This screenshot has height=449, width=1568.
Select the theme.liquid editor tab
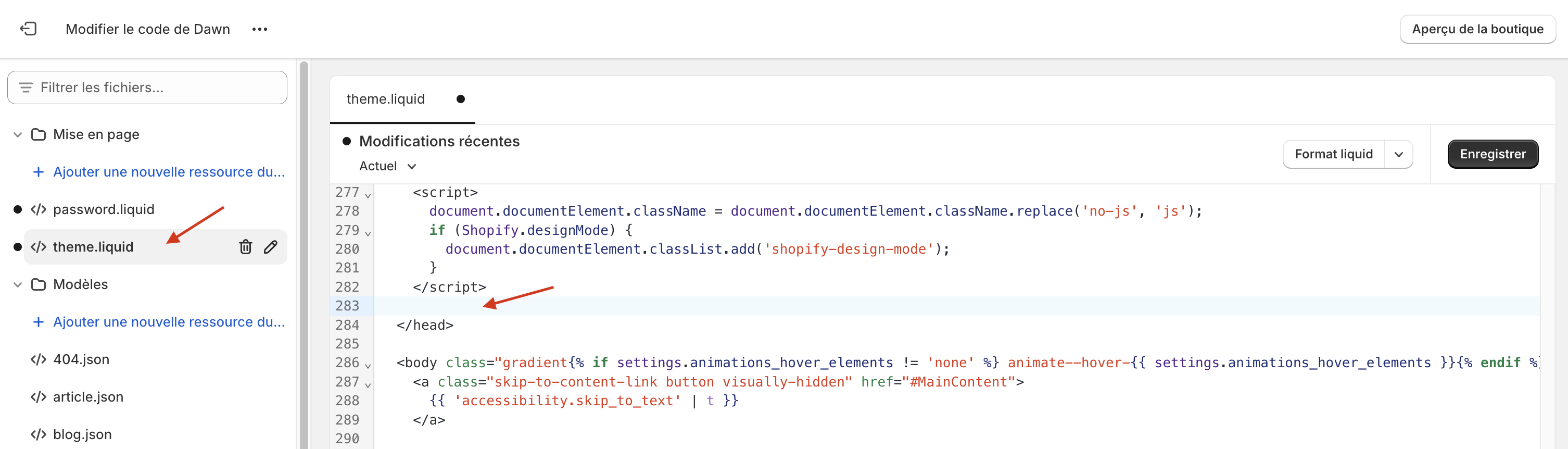(385, 99)
